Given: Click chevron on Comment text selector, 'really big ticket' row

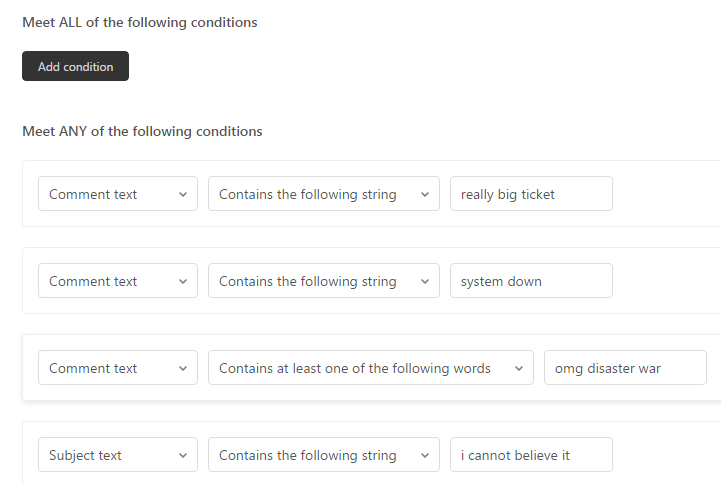Looking at the screenshot, I should [182, 195].
